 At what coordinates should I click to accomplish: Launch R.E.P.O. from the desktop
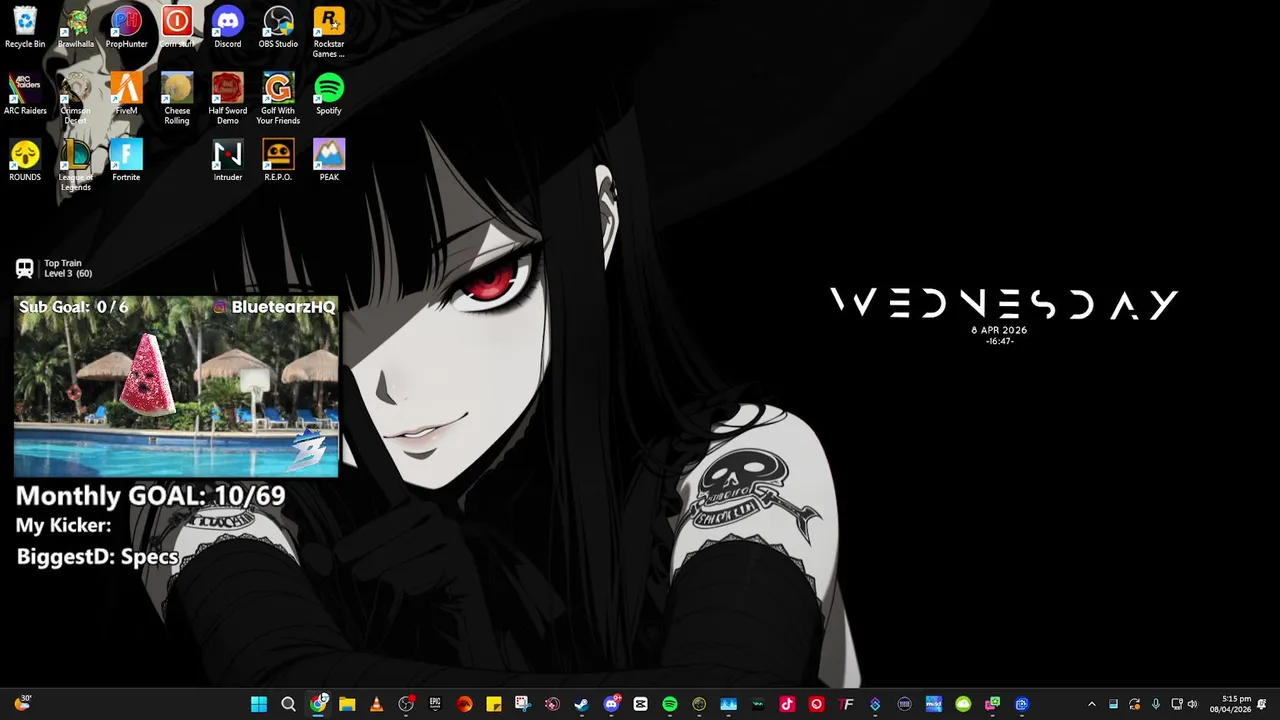(x=278, y=160)
